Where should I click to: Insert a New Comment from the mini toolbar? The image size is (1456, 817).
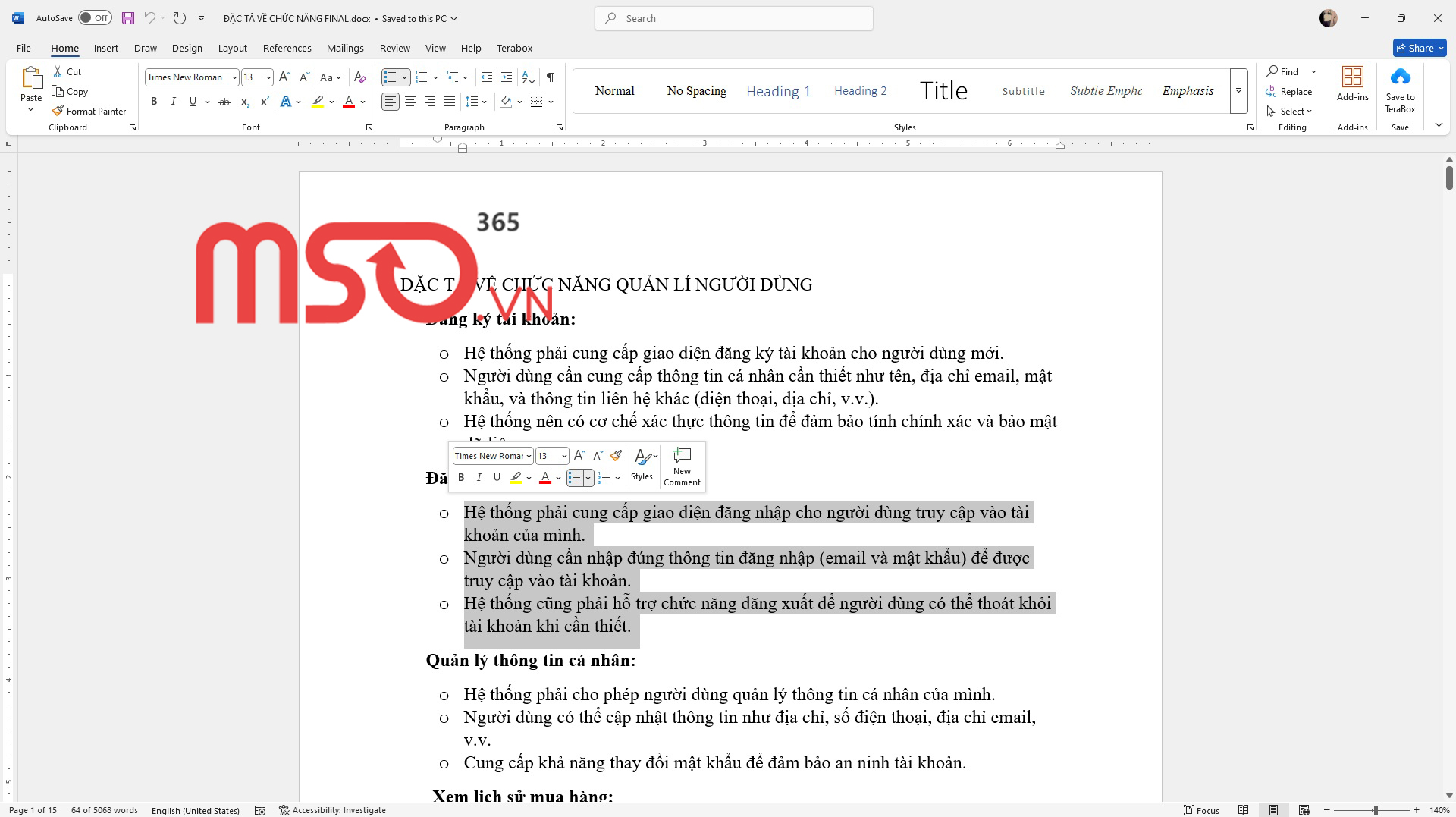[682, 466]
